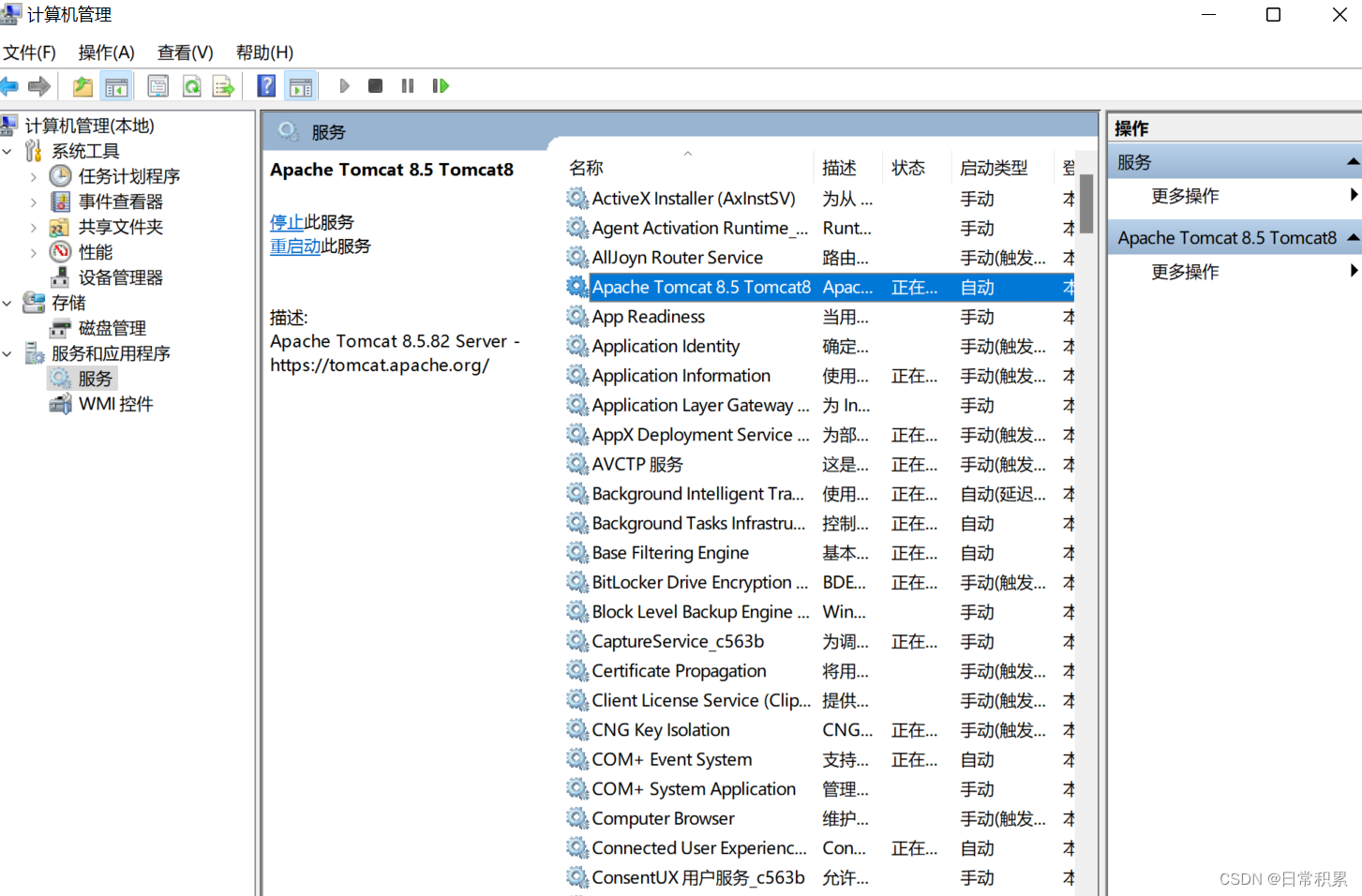Screen dimensions: 1362x896
Task: Expand the 事件查看器 node chevron
Action: [34, 202]
